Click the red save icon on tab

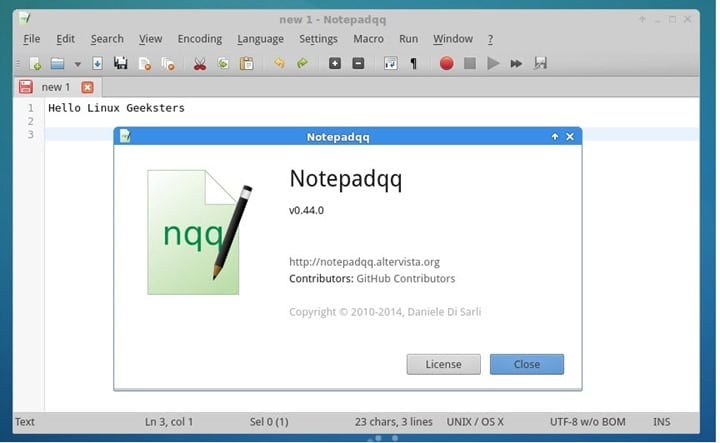pyautogui.click(x=26, y=87)
